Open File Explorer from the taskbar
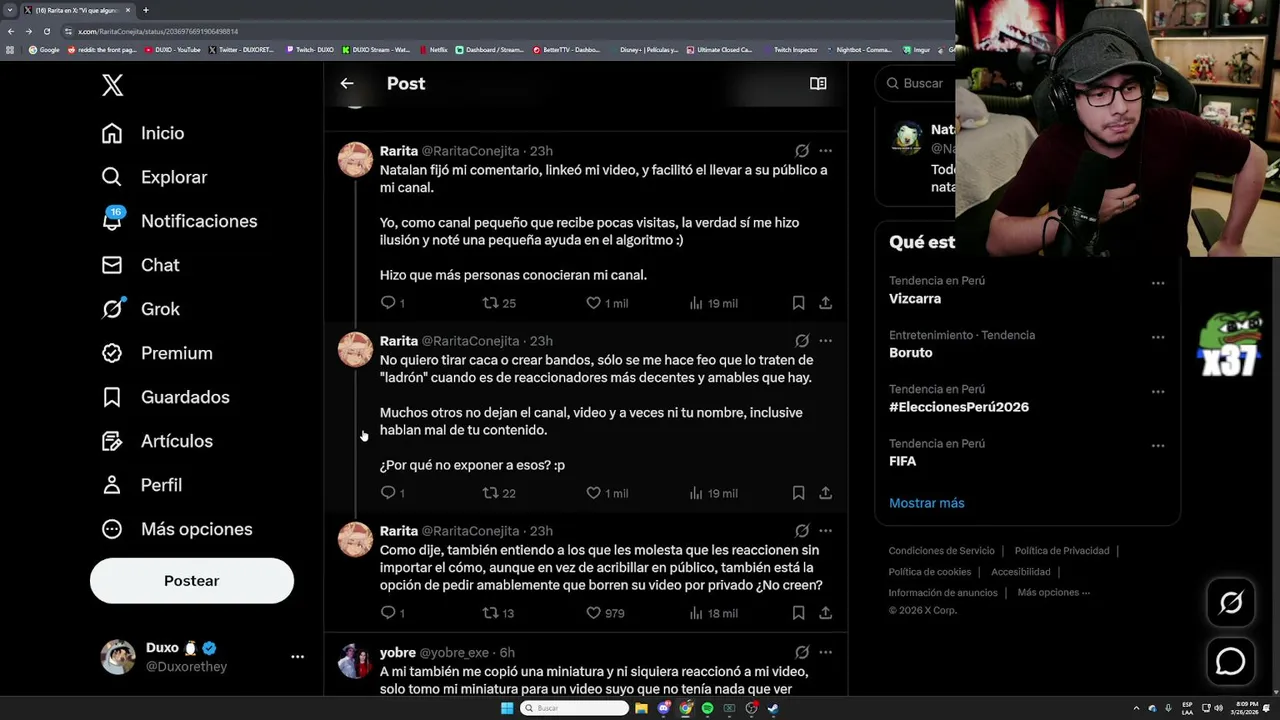This screenshot has height=720, width=1280. (x=641, y=708)
